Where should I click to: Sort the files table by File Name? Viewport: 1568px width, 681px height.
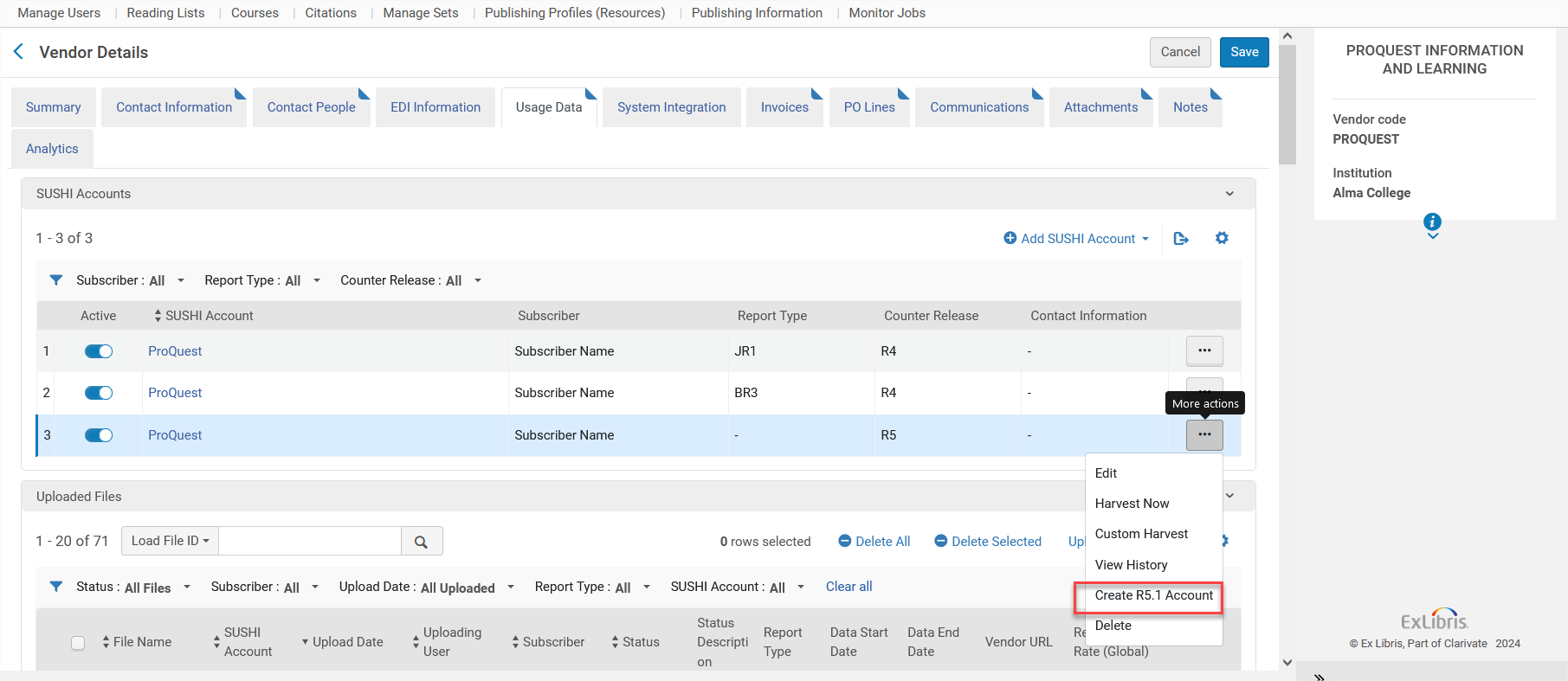tap(137, 642)
